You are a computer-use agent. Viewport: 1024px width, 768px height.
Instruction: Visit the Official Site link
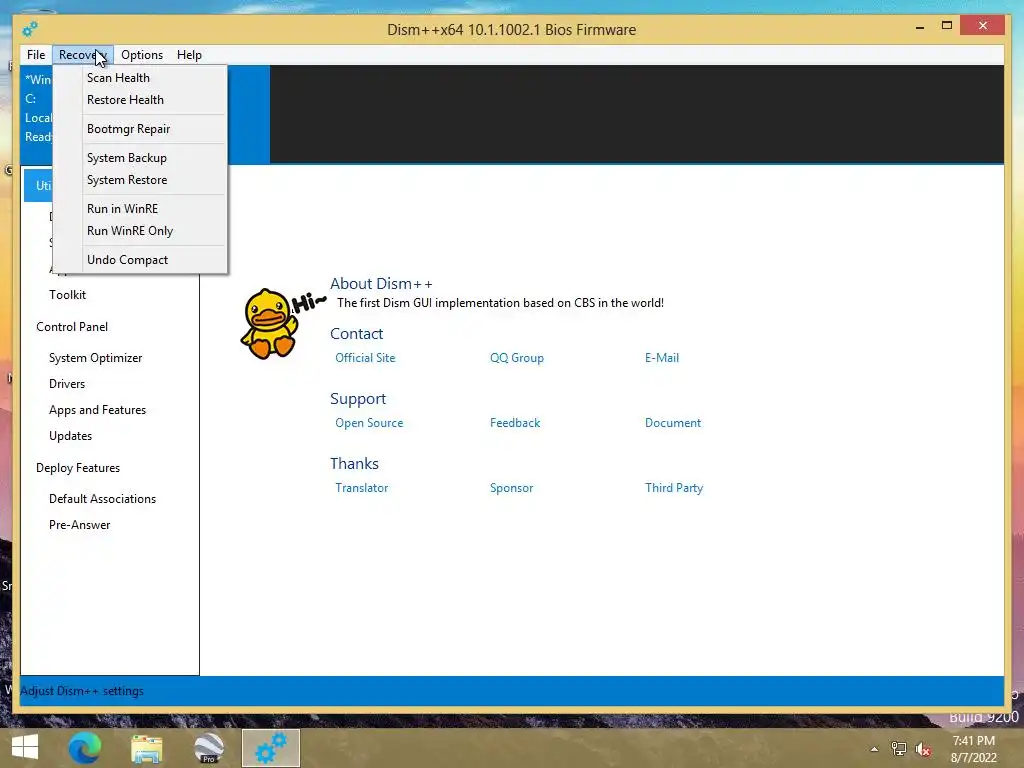365,358
